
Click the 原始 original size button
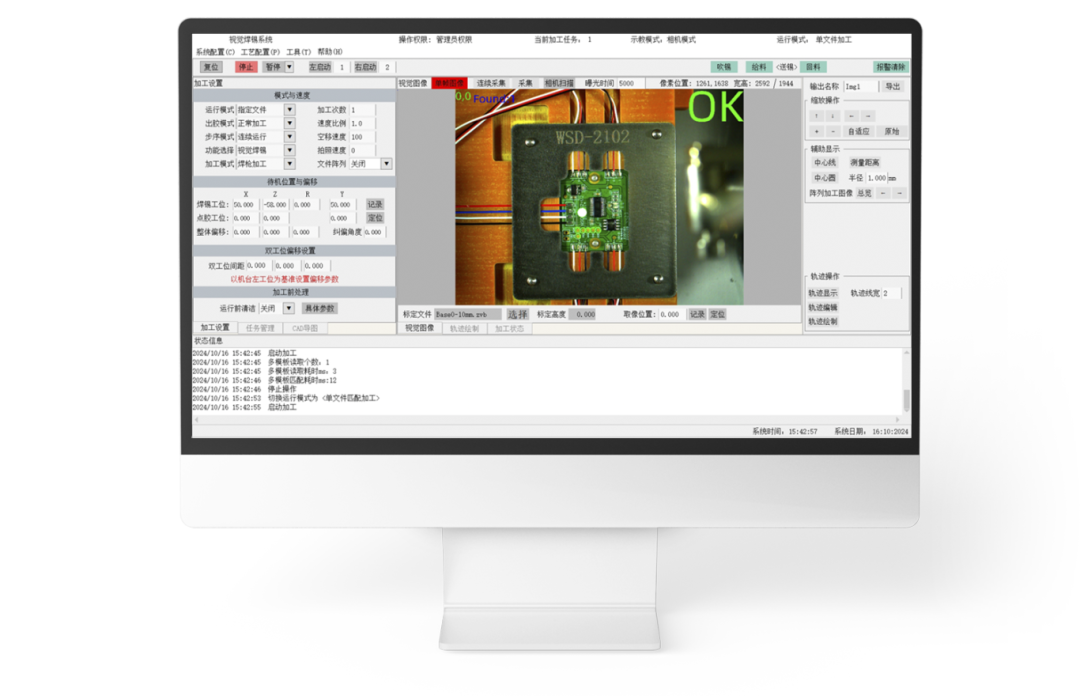891,131
